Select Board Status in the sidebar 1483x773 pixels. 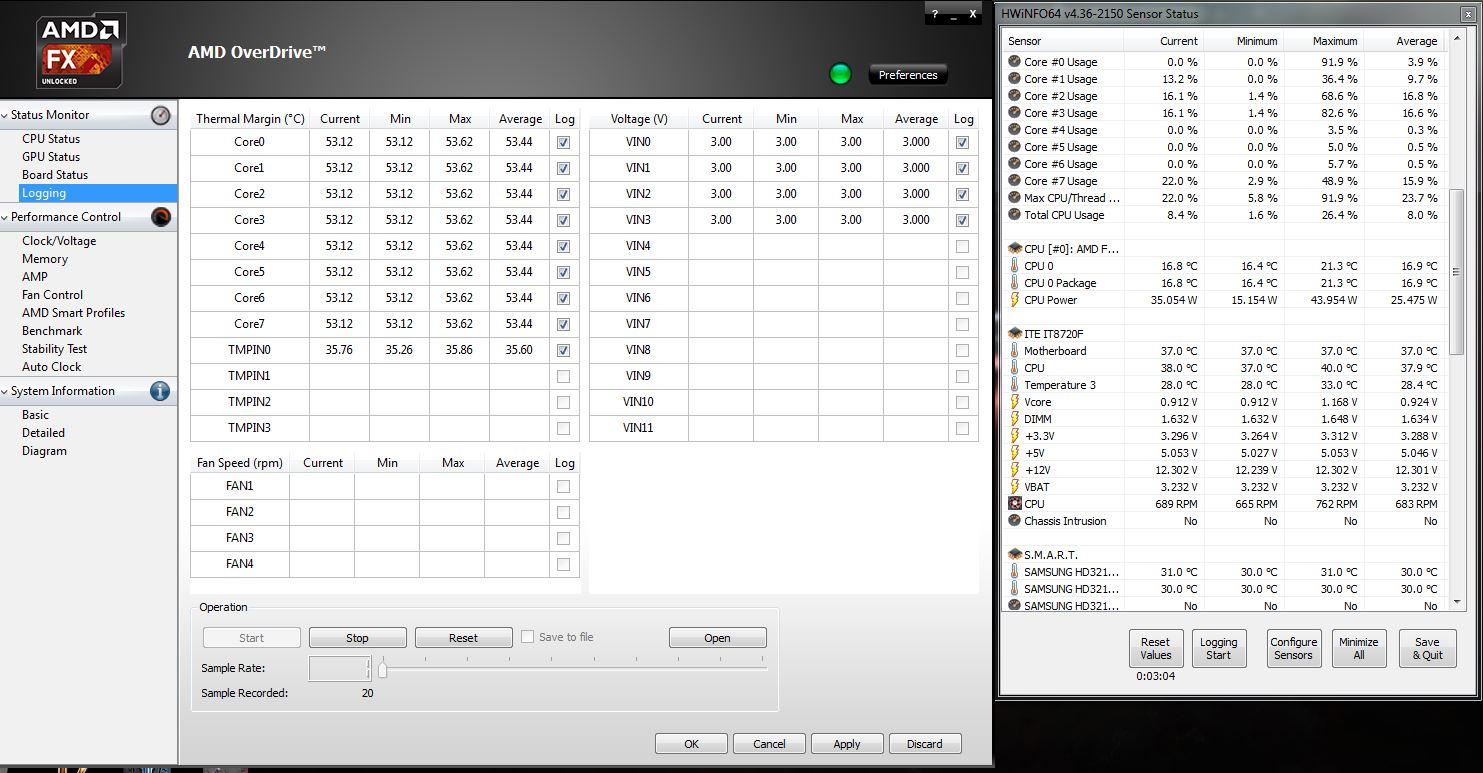(x=55, y=175)
